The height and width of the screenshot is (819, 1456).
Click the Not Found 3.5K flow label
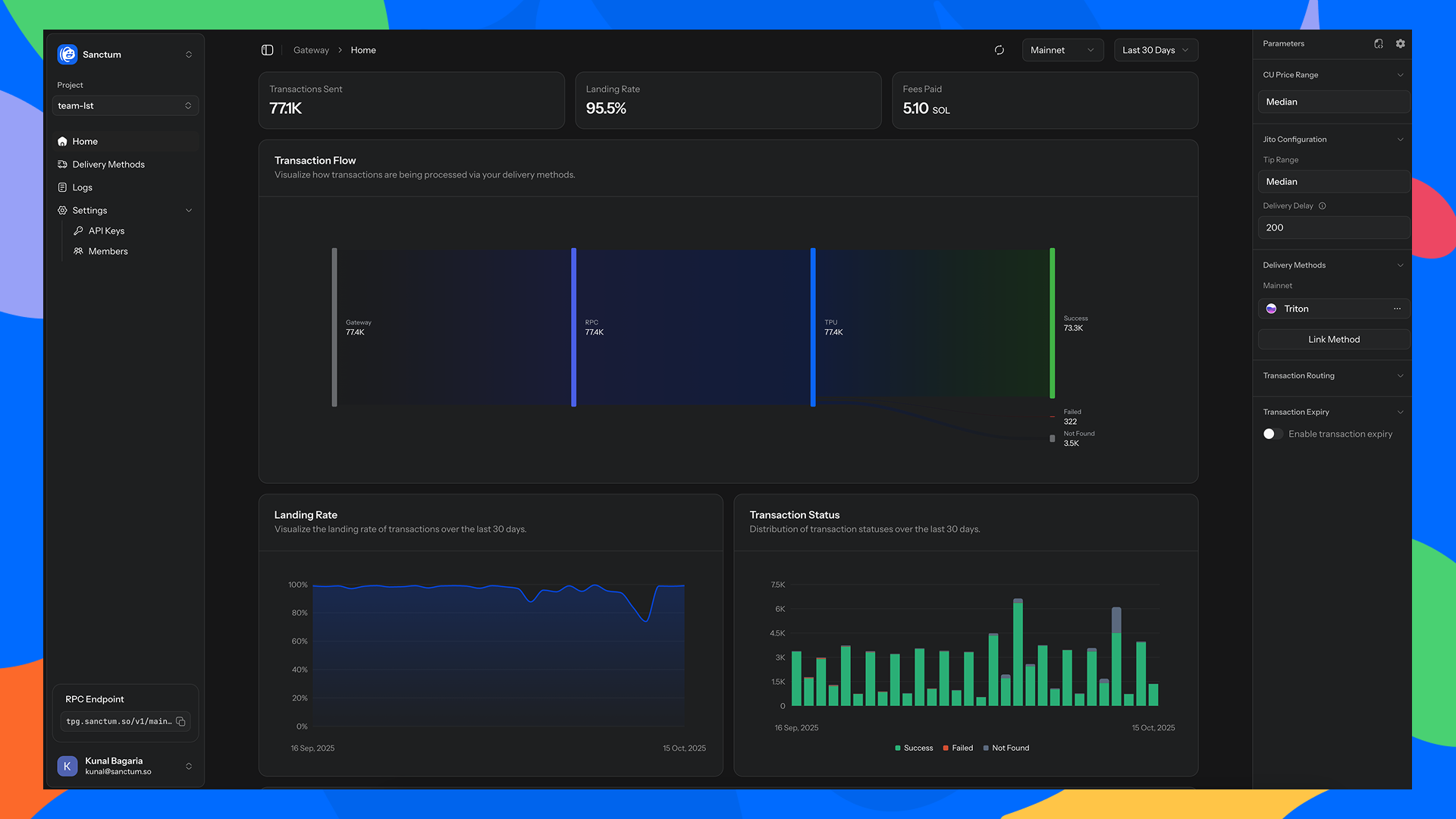[1079, 438]
